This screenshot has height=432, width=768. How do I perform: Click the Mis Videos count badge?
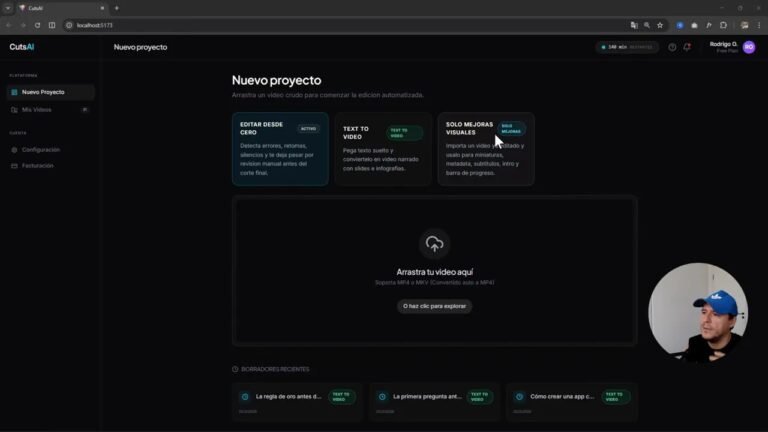click(85, 110)
